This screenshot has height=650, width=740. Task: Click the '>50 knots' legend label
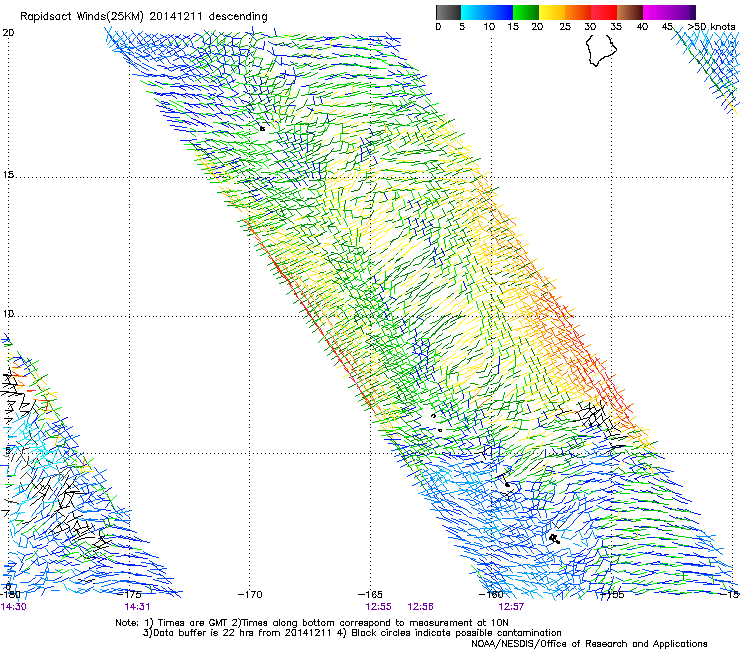click(711, 27)
